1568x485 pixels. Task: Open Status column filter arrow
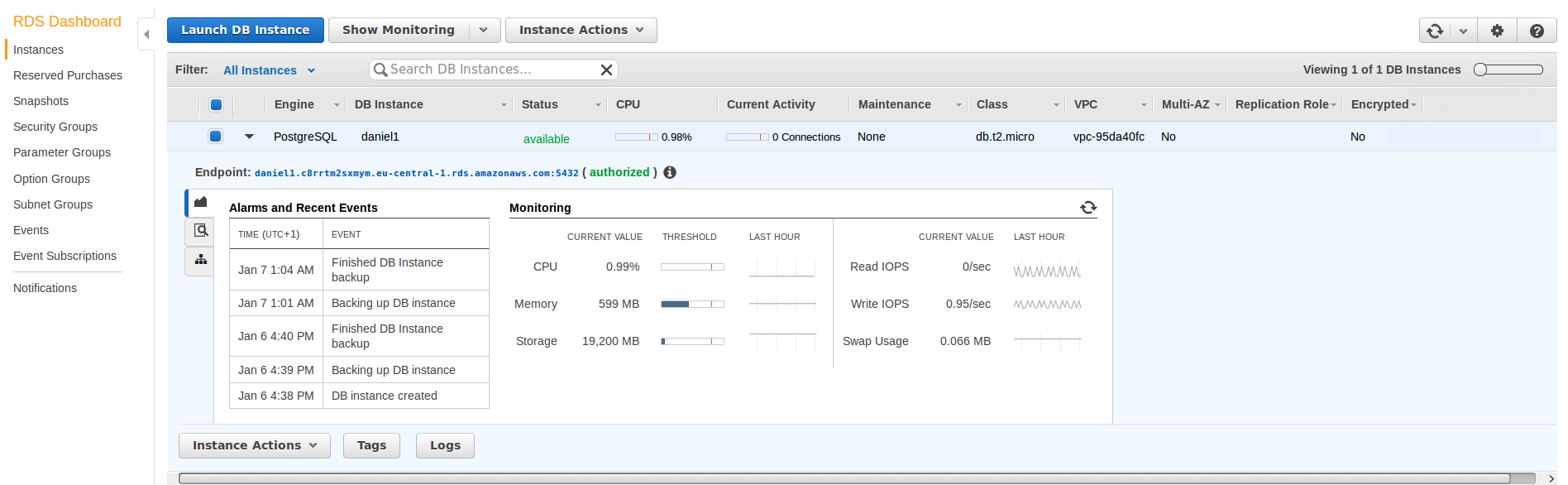(x=598, y=105)
